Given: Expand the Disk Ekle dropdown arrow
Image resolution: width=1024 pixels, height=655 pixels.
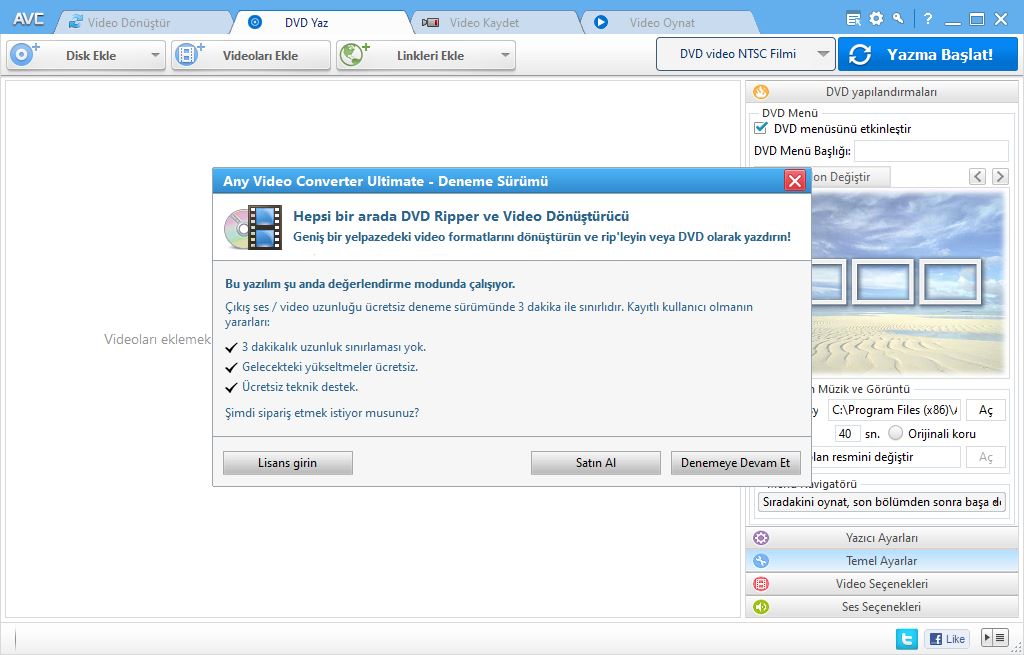Looking at the screenshot, I should (155, 56).
